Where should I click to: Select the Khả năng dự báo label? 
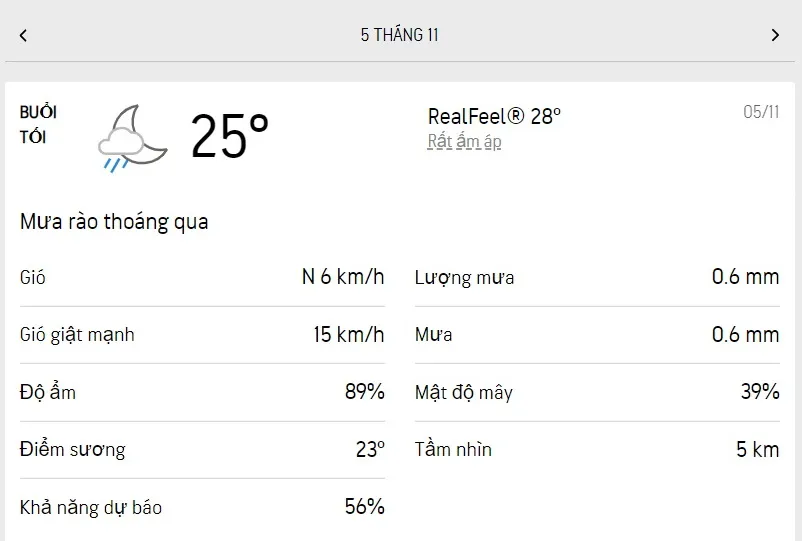tap(91, 507)
